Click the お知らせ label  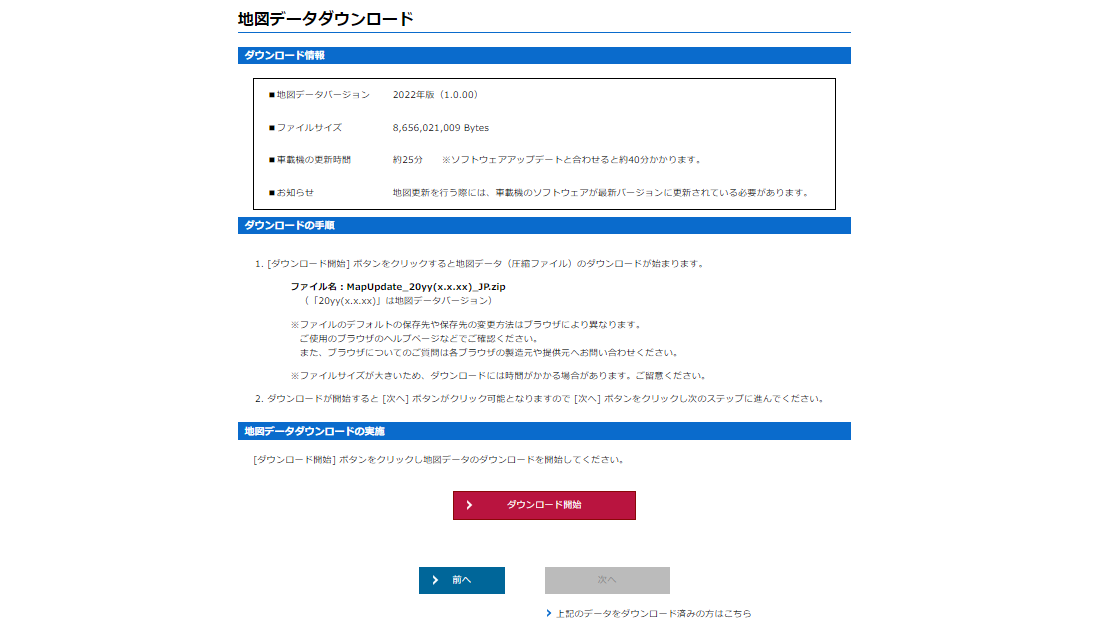(x=295, y=193)
